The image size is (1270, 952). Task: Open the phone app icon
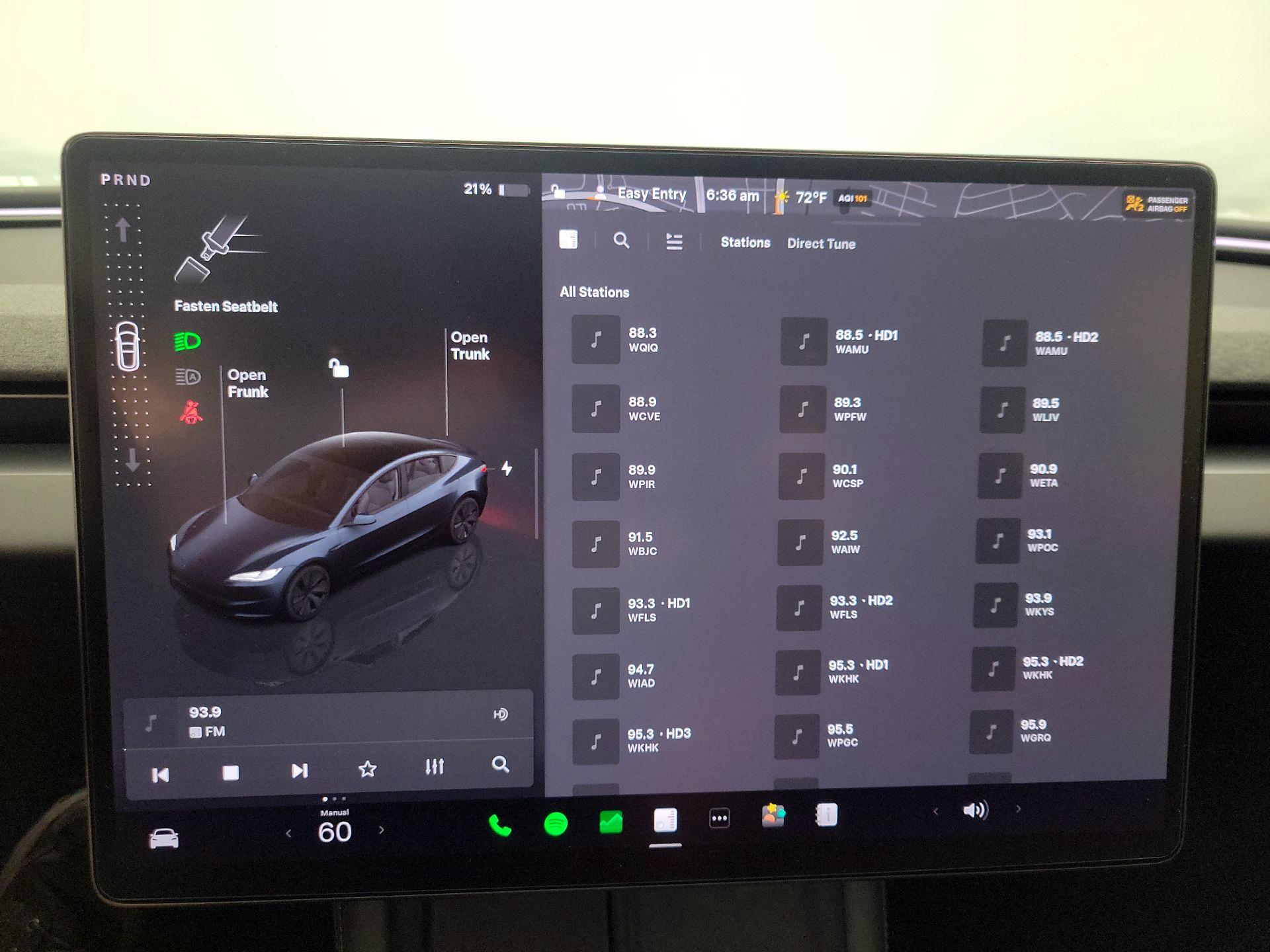pyautogui.click(x=499, y=825)
